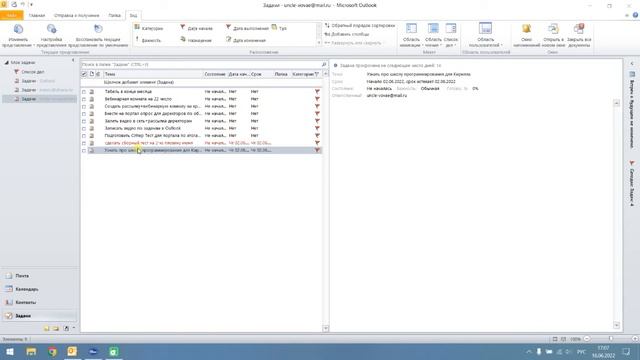
Task: Check off task Вебинарная комната на 22 число
Action: coord(84,99)
